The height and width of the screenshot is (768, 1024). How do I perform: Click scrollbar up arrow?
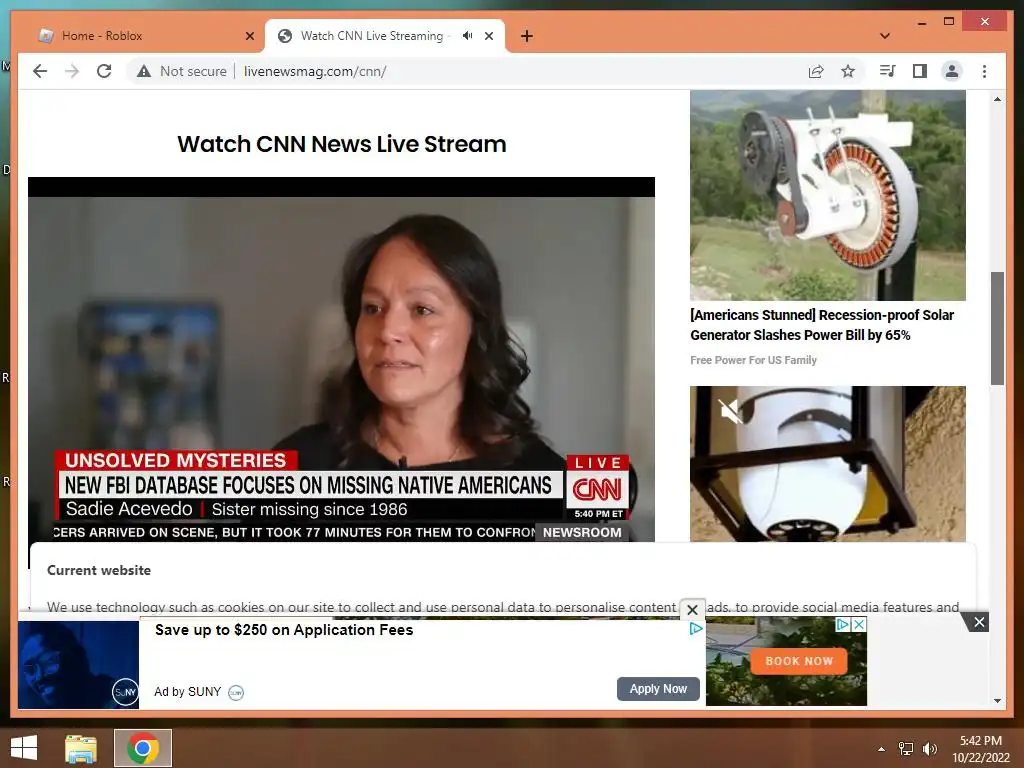[x=997, y=99]
